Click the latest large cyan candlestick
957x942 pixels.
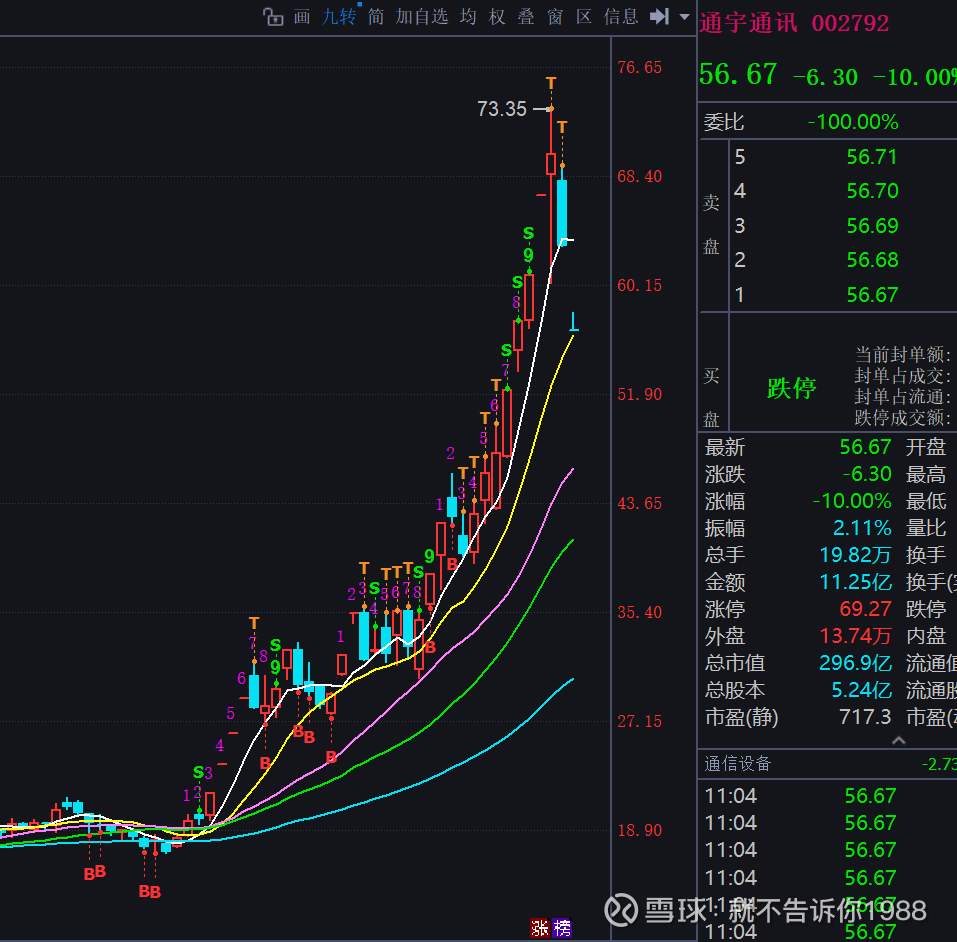coord(562,212)
